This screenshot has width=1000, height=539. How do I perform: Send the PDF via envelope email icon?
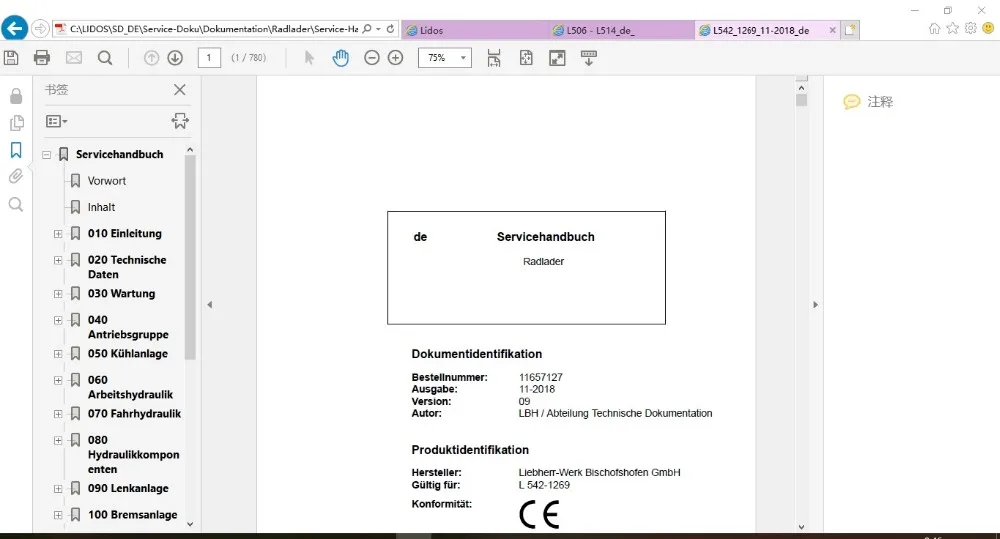click(x=74, y=58)
